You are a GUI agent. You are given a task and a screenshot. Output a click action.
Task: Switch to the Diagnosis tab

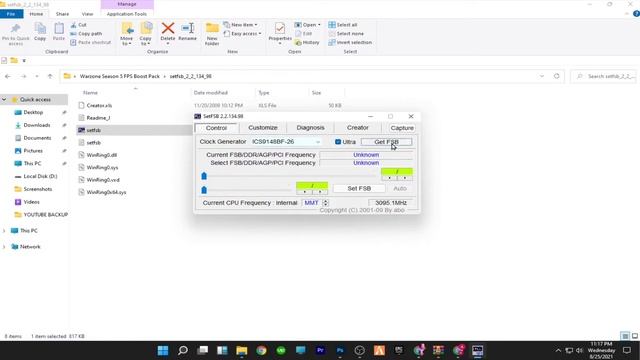coord(310,128)
